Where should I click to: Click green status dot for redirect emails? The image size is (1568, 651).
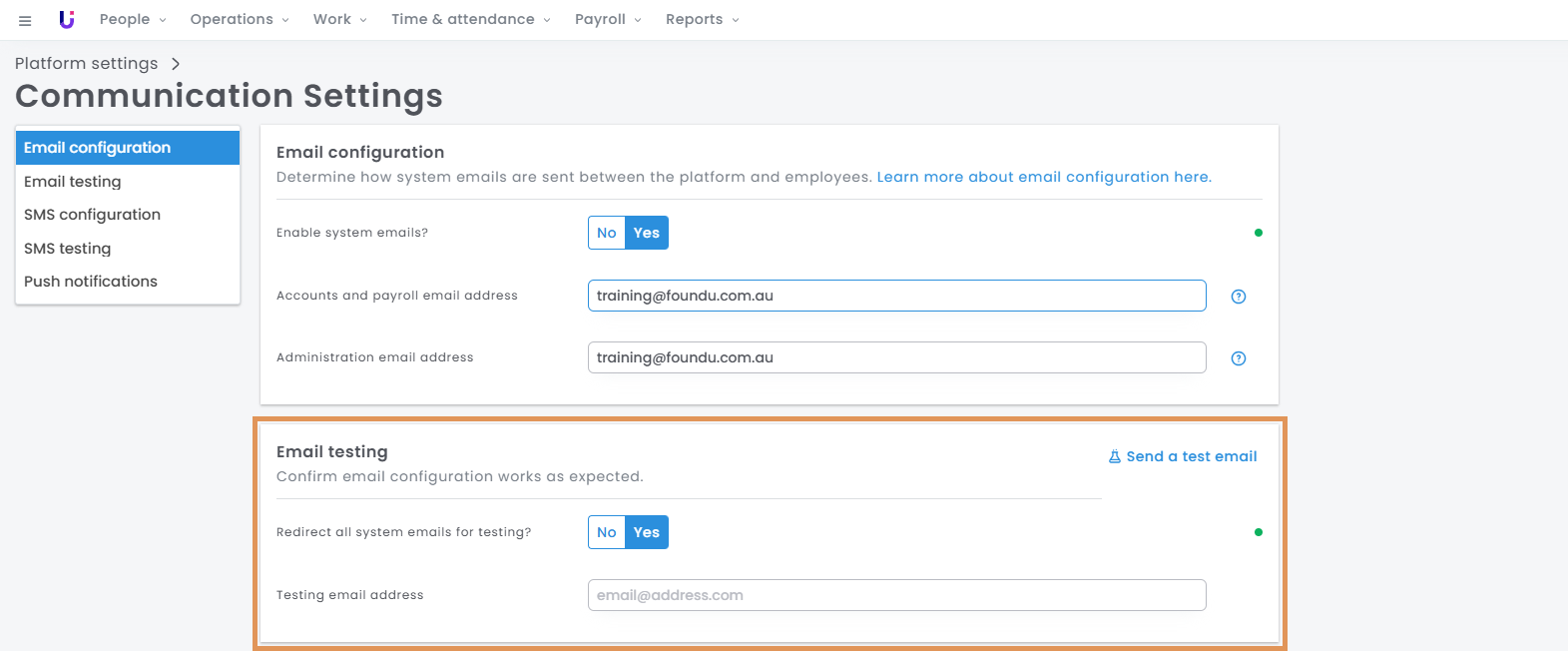[1258, 532]
